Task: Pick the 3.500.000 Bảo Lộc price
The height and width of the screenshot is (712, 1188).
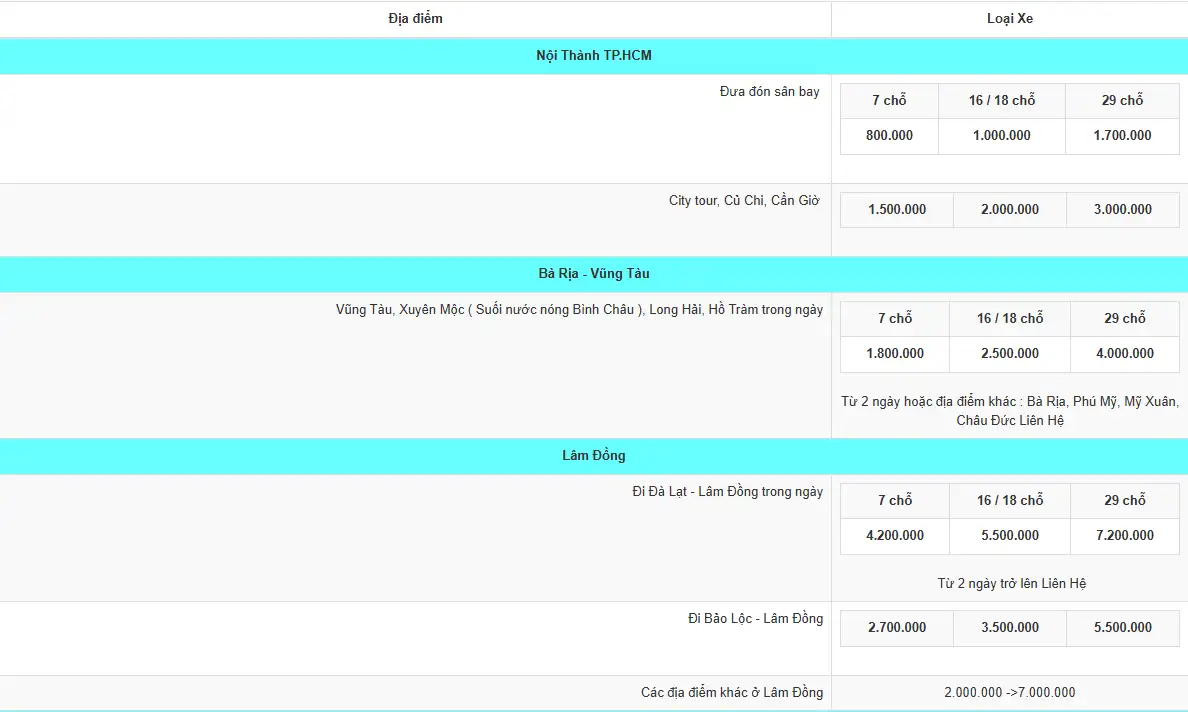Action: [1010, 628]
